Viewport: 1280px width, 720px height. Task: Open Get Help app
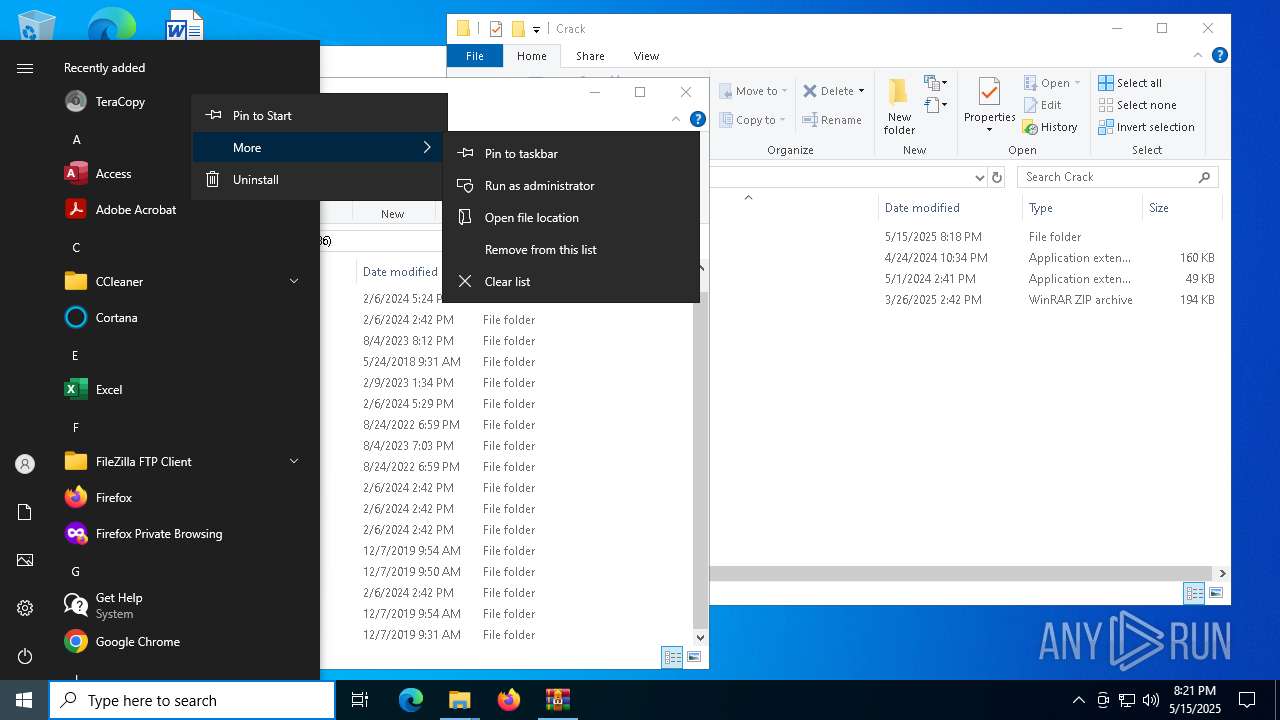point(118,606)
